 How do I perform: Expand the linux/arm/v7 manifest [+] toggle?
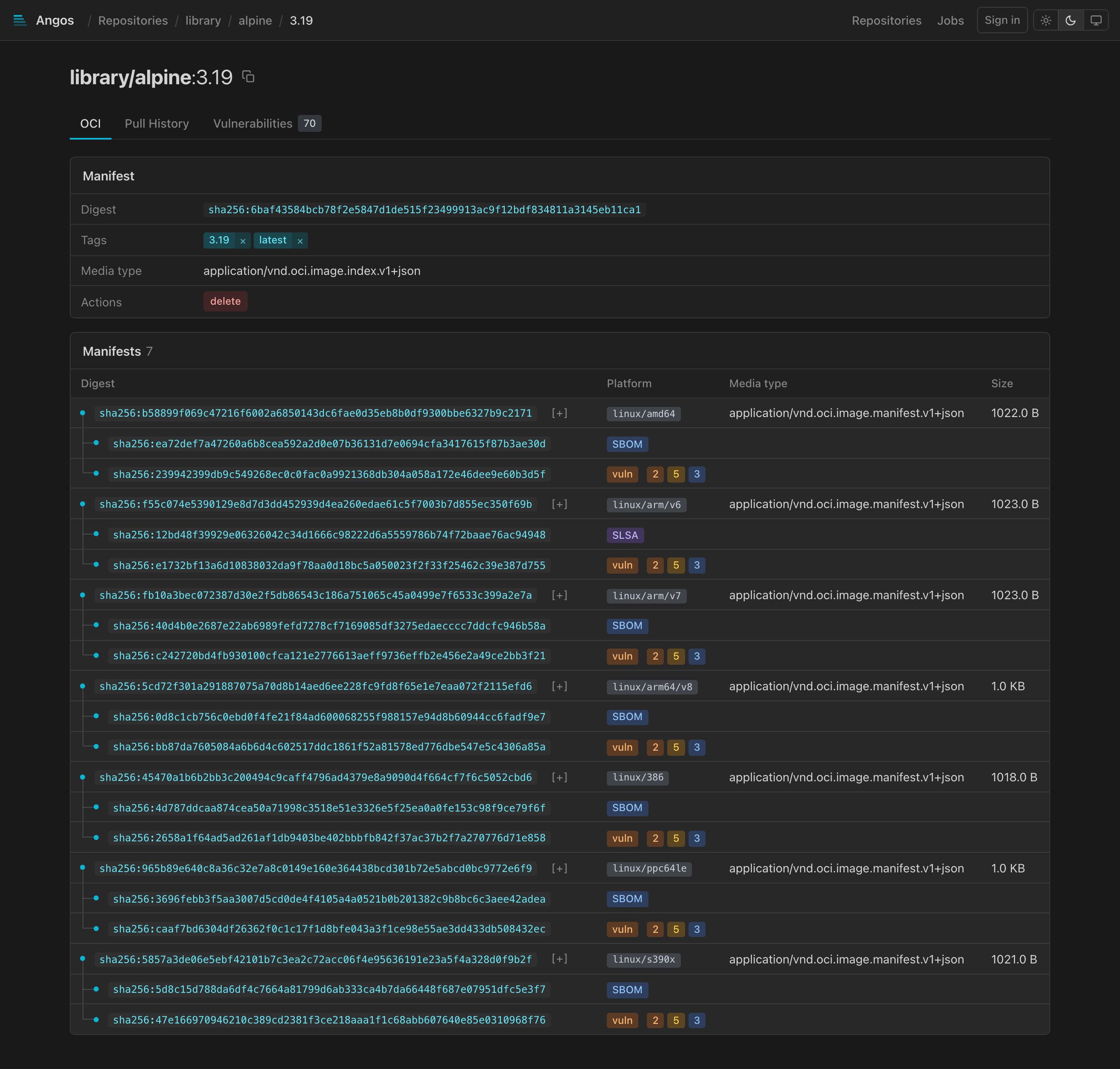560,595
